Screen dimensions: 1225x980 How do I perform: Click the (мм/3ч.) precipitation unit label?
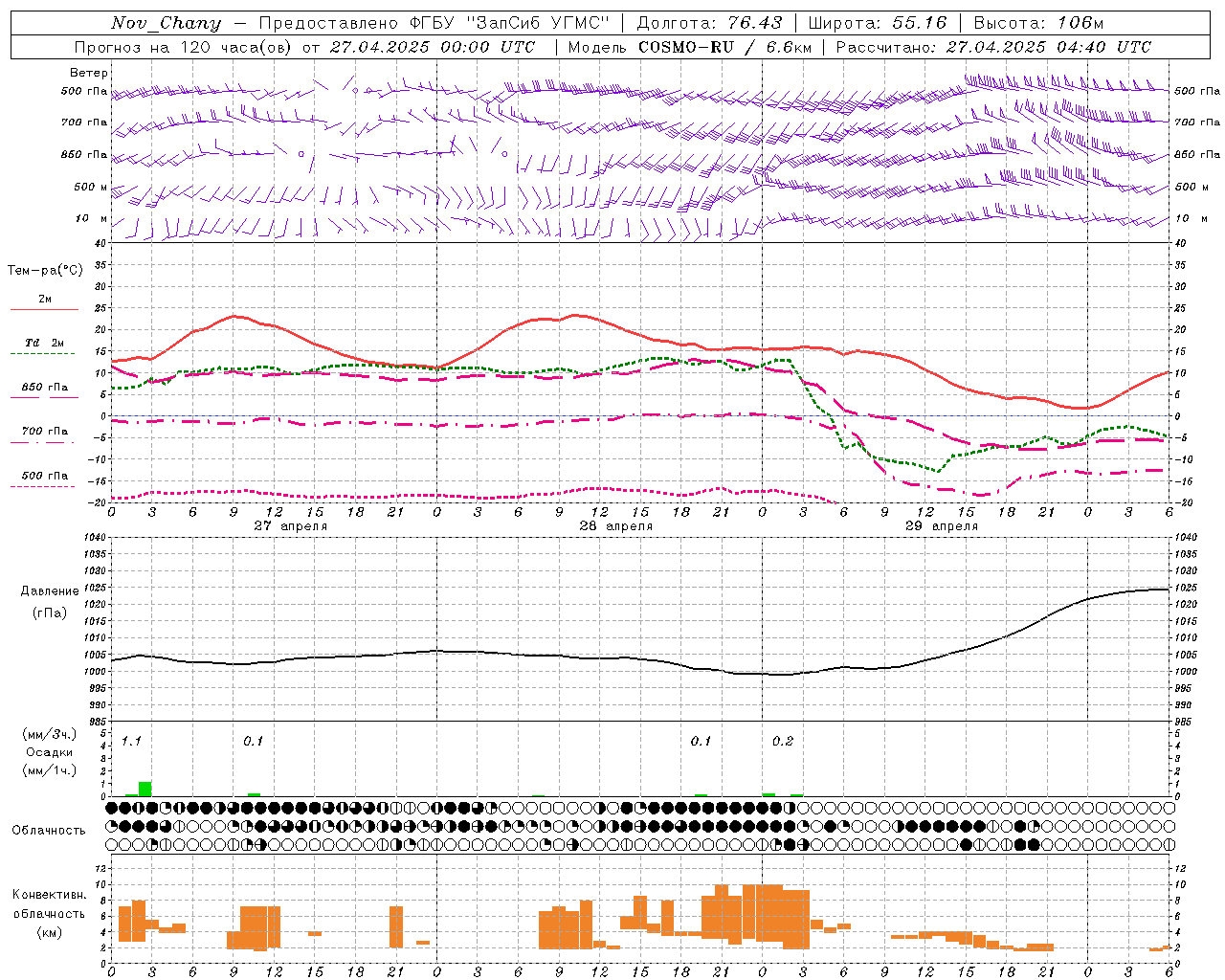click(50, 735)
